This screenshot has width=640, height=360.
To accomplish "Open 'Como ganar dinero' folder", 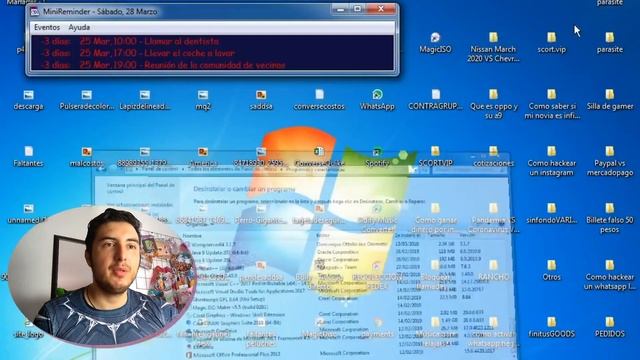I will [436, 218].
